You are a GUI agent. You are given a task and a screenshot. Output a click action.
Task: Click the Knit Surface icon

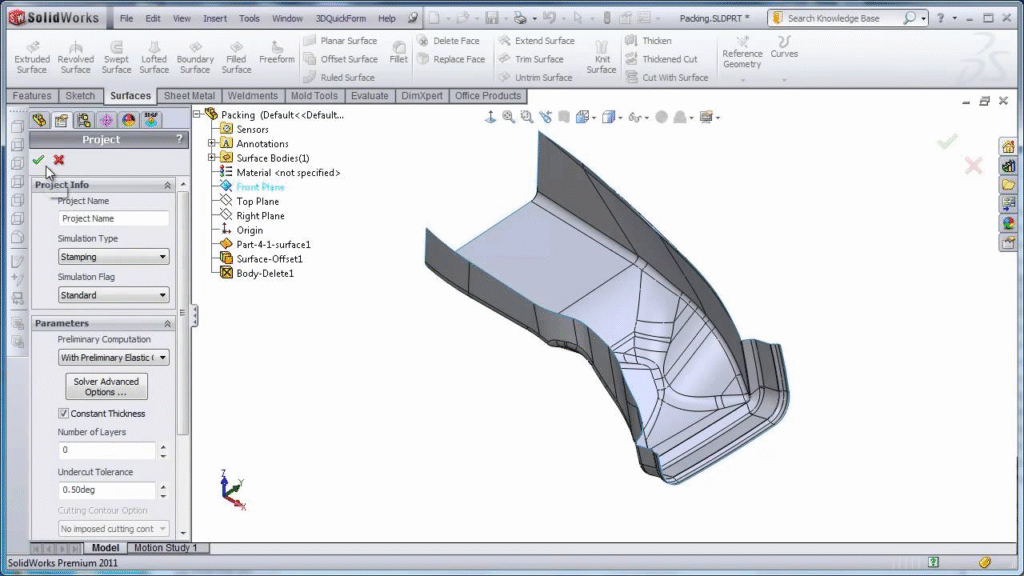point(601,57)
